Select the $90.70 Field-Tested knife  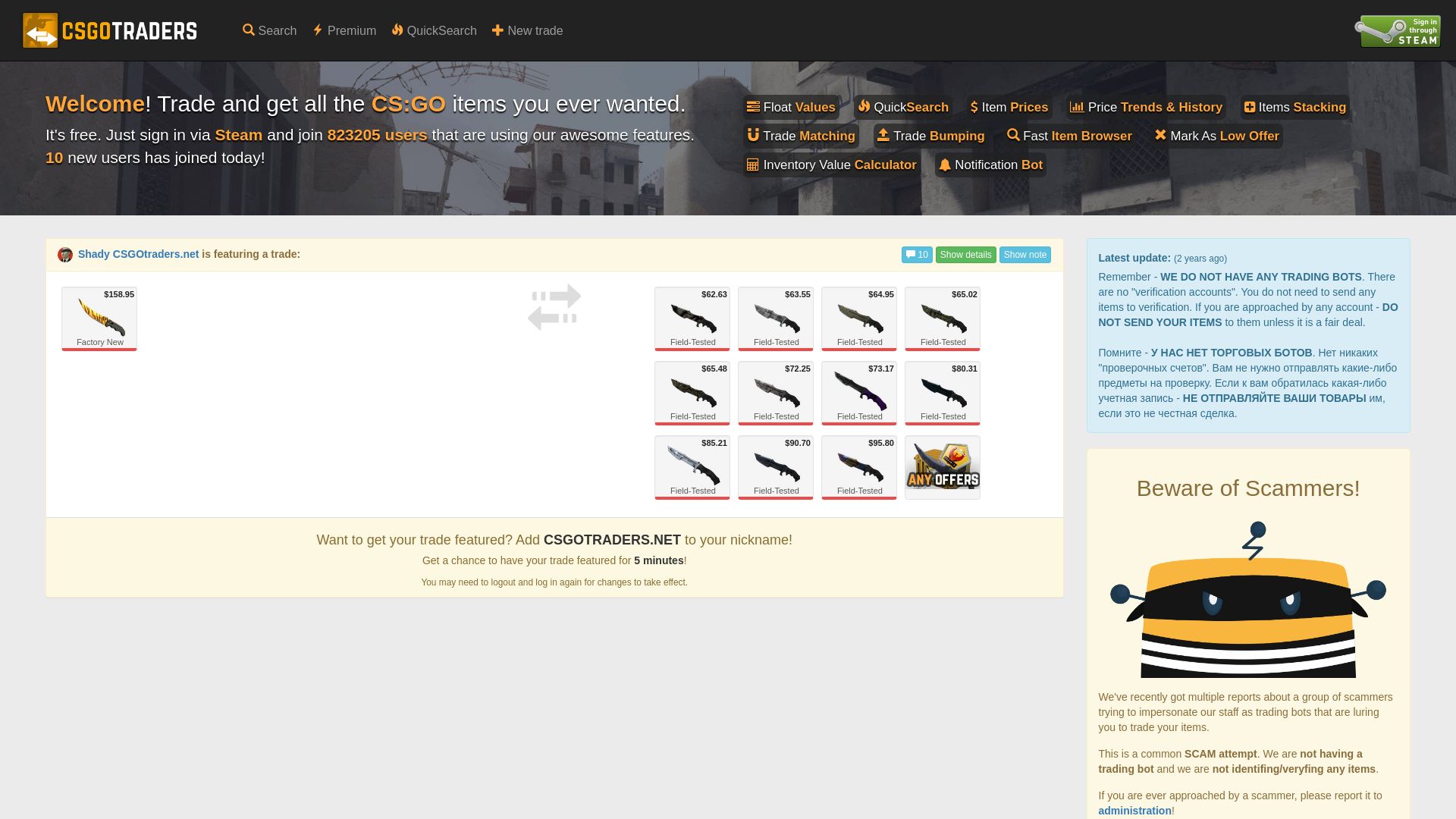tap(776, 467)
